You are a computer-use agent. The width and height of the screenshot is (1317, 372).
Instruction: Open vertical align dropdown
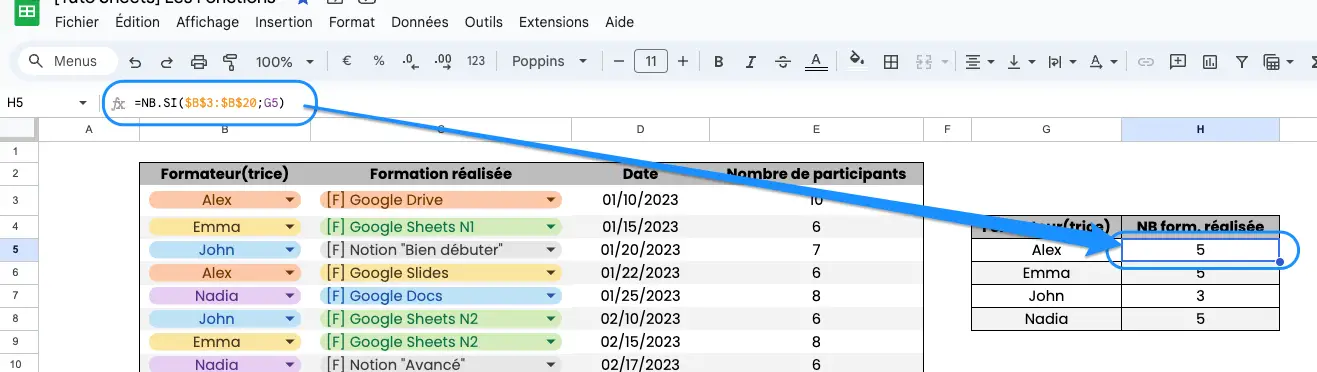(x=1020, y=62)
